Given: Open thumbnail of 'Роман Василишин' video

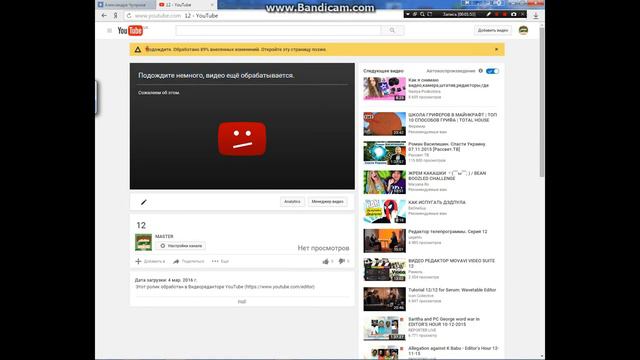Looking at the screenshot, I should coord(384,153).
